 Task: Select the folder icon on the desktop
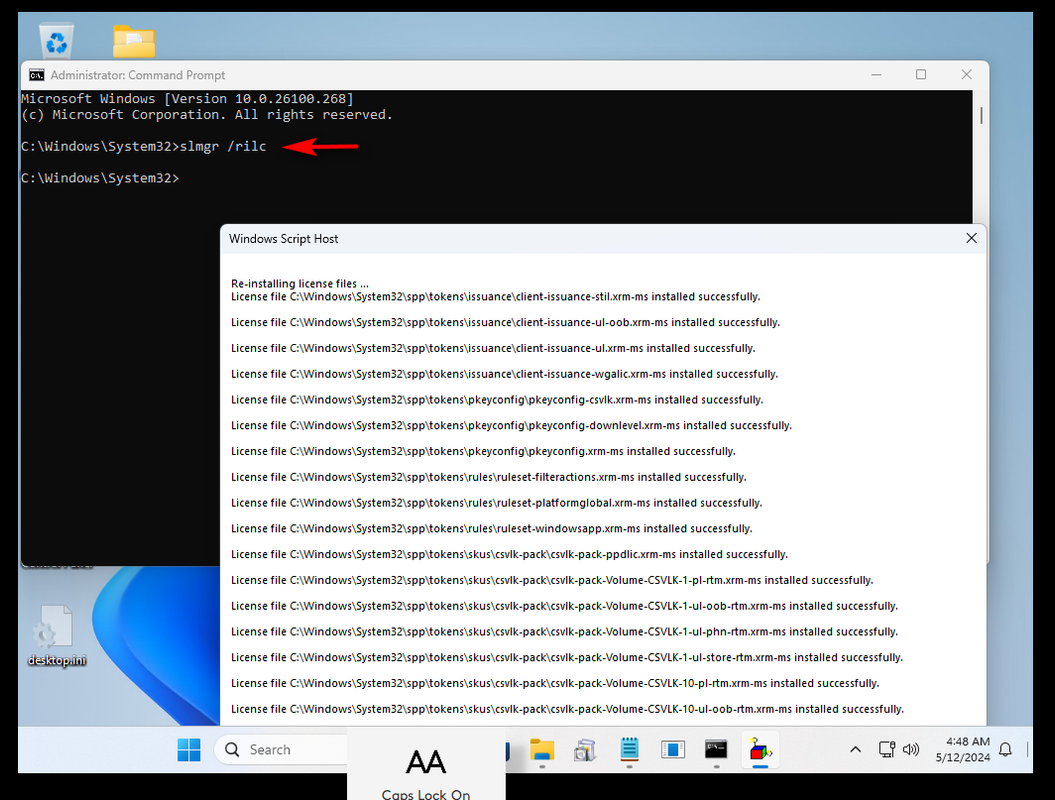tap(134, 41)
